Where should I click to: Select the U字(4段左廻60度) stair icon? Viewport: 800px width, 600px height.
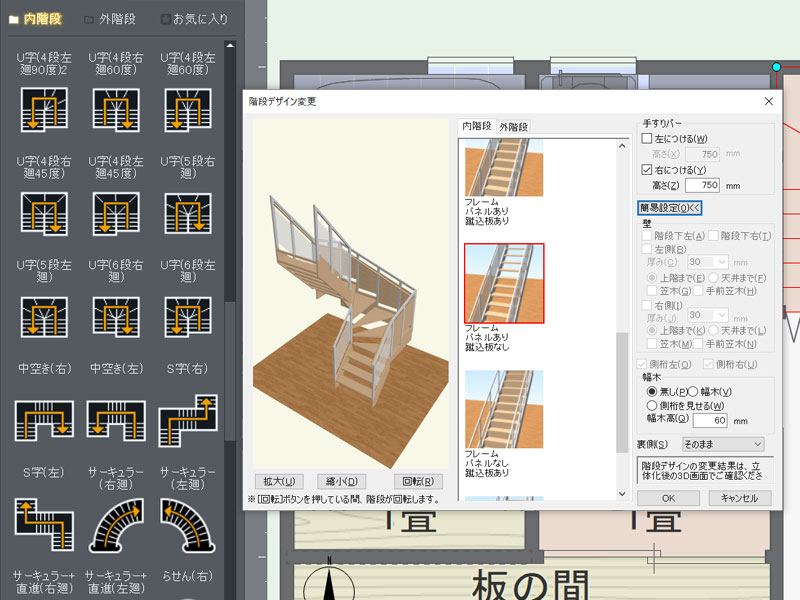(186, 110)
